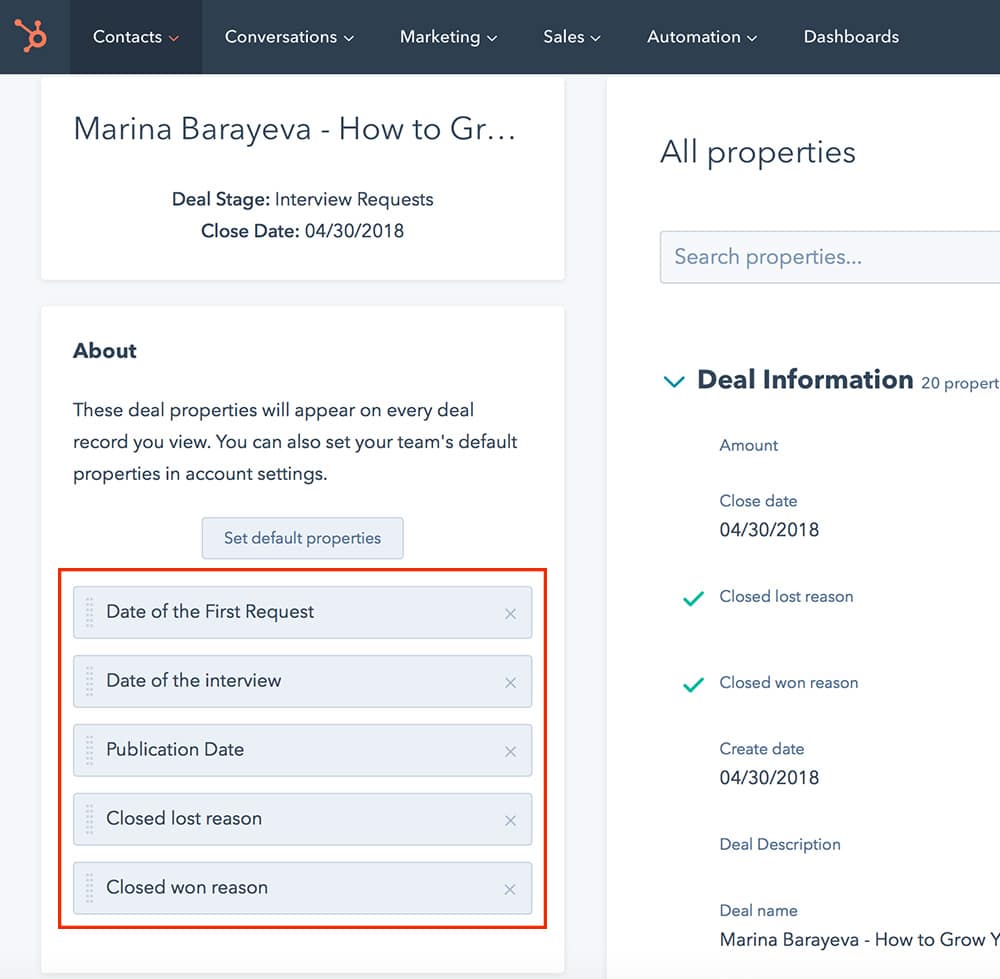This screenshot has width=1000, height=979.
Task: Click the green checkmark beside Closed won reason
Action: (x=692, y=684)
